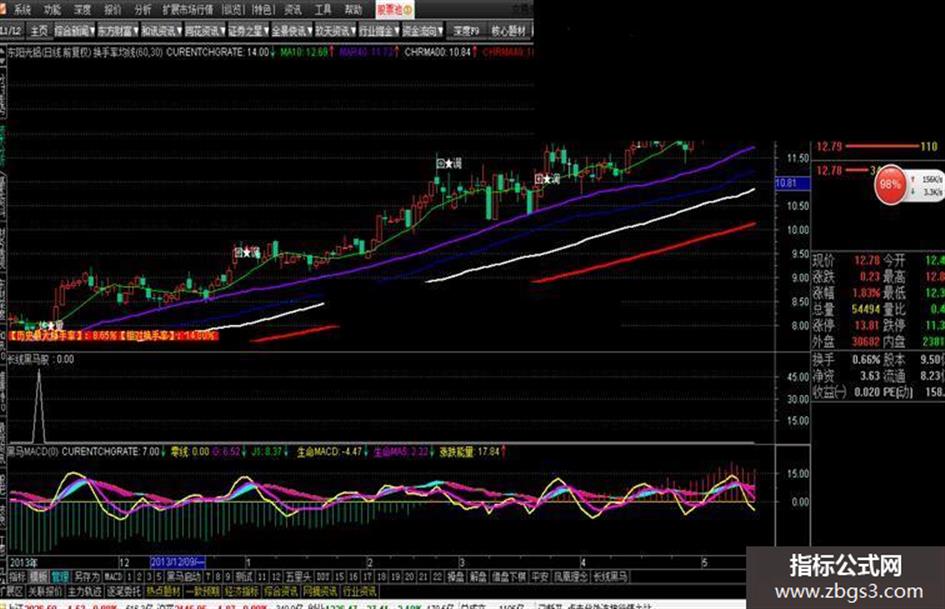This screenshot has height=609, width=945.
Task: Click the 指标 tab at bottom
Action: click(x=17, y=576)
